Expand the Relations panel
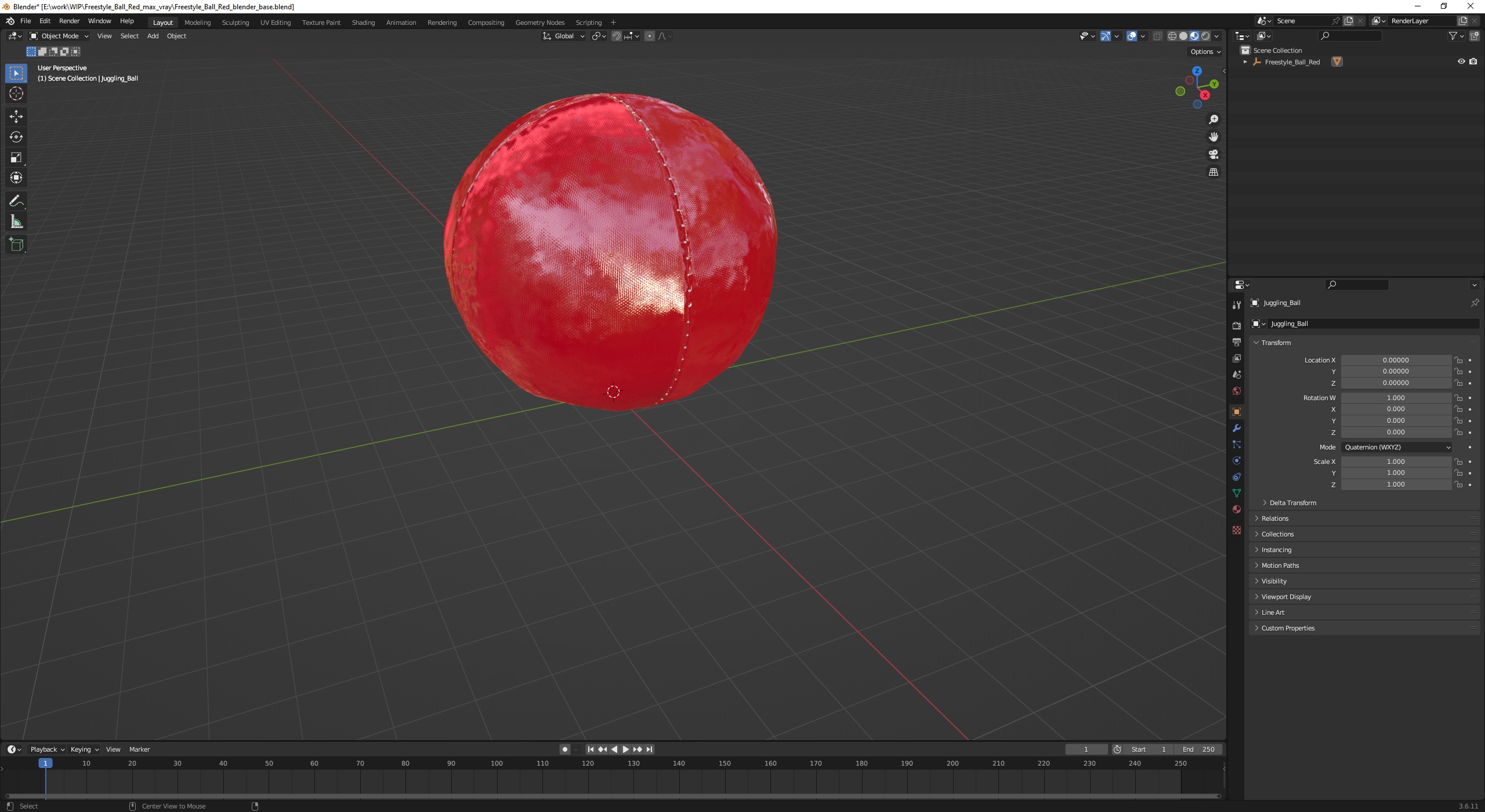The height and width of the screenshot is (812, 1485). 1274,519
